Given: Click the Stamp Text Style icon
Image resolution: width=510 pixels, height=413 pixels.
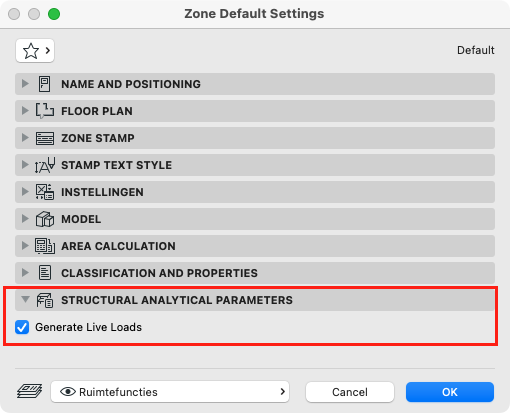Looking at the screenshot, I should click(x=45, y=165).
